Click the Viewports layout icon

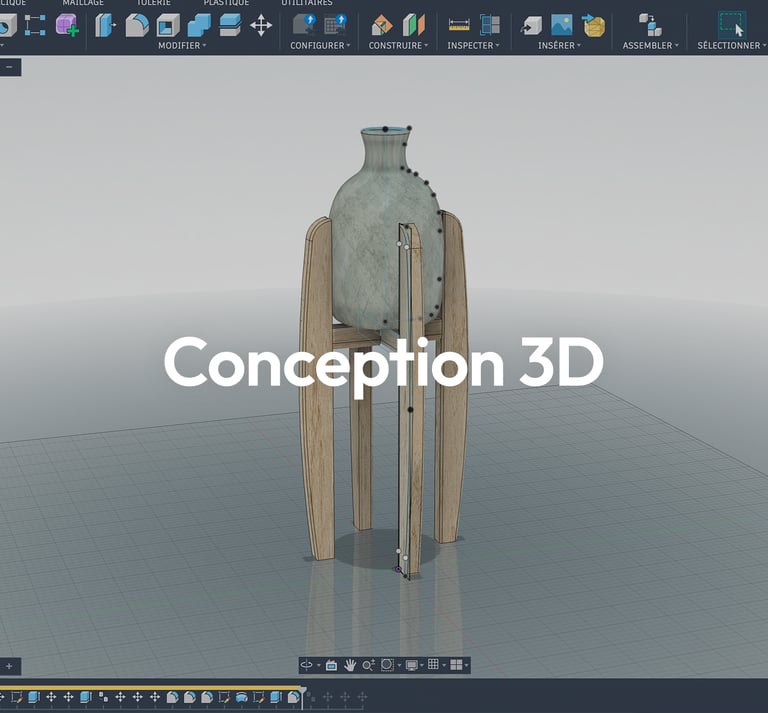coord(456,665)
